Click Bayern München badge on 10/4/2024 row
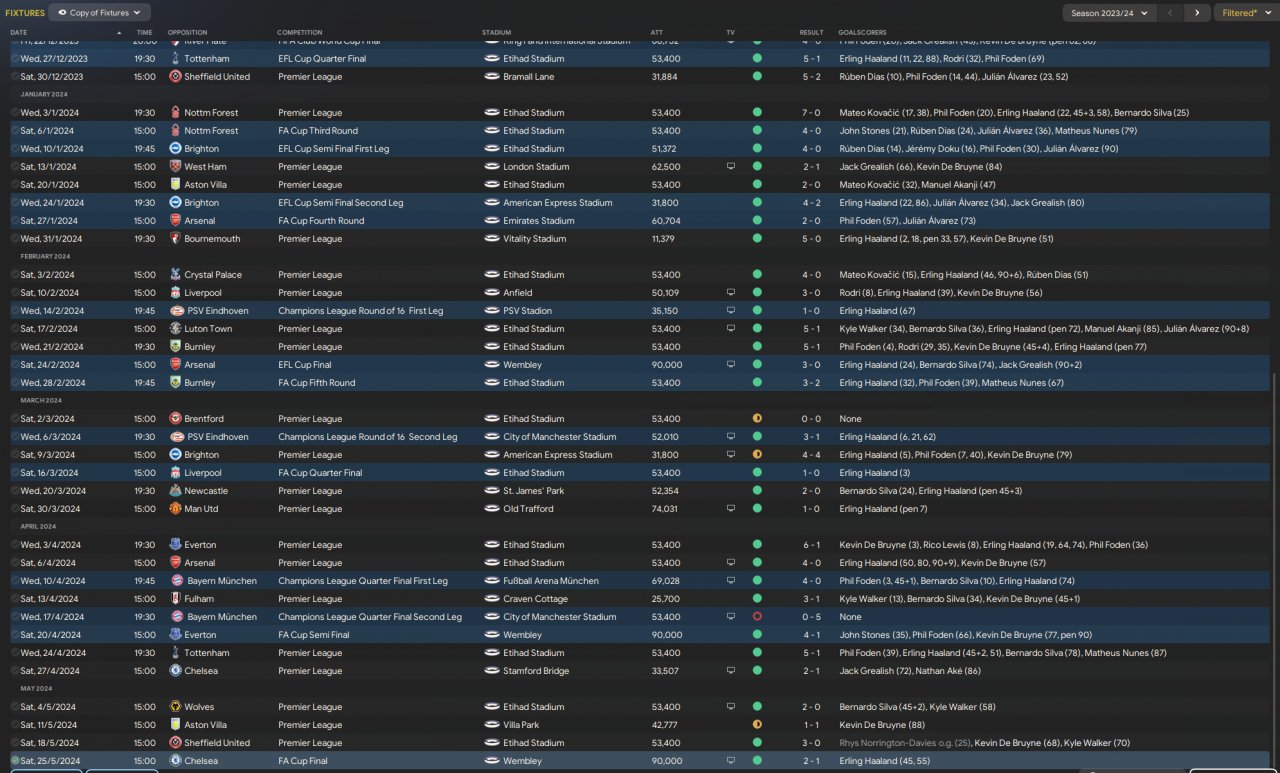Screen dimensions: 1280x773 pyautogui.click(x=176, y=581)
